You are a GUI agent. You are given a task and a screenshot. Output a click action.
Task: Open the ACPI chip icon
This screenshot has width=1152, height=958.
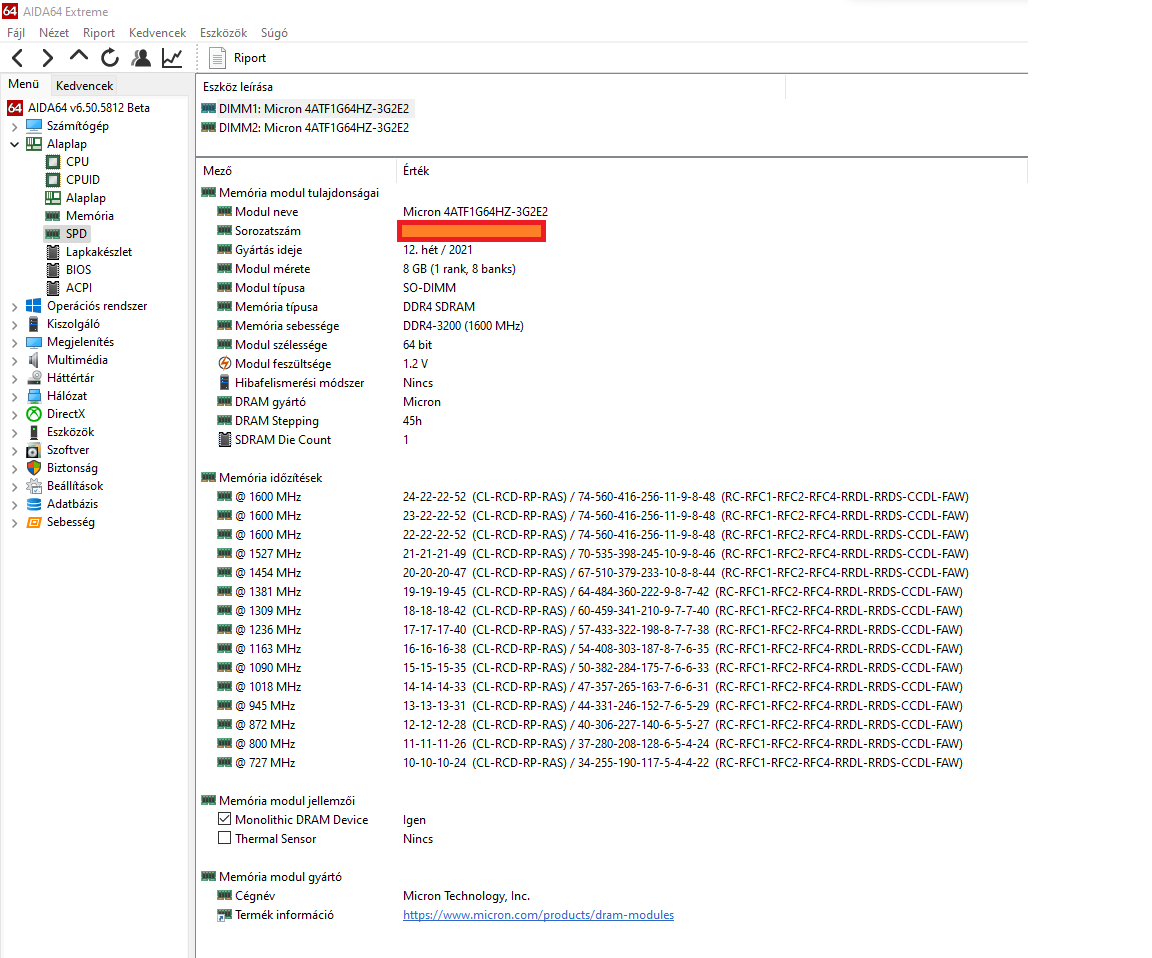[x=53, y=288]
